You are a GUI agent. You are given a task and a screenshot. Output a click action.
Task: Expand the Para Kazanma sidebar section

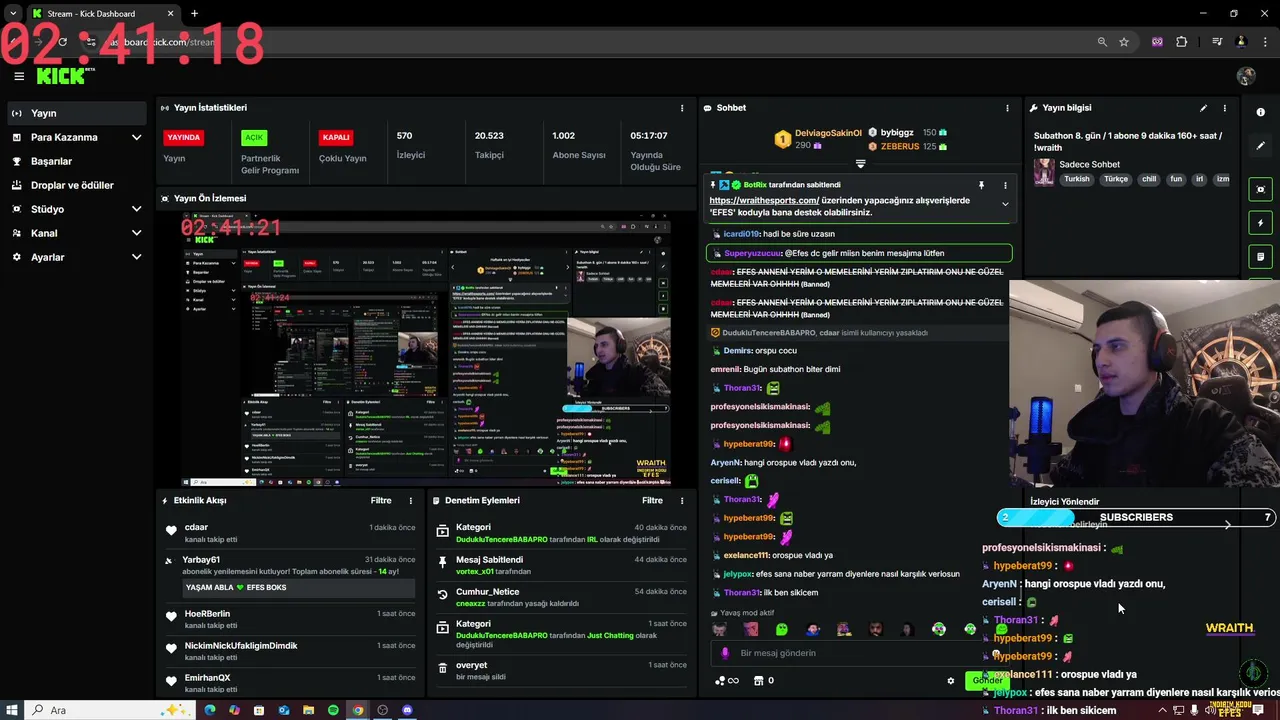tap(76, 137)
